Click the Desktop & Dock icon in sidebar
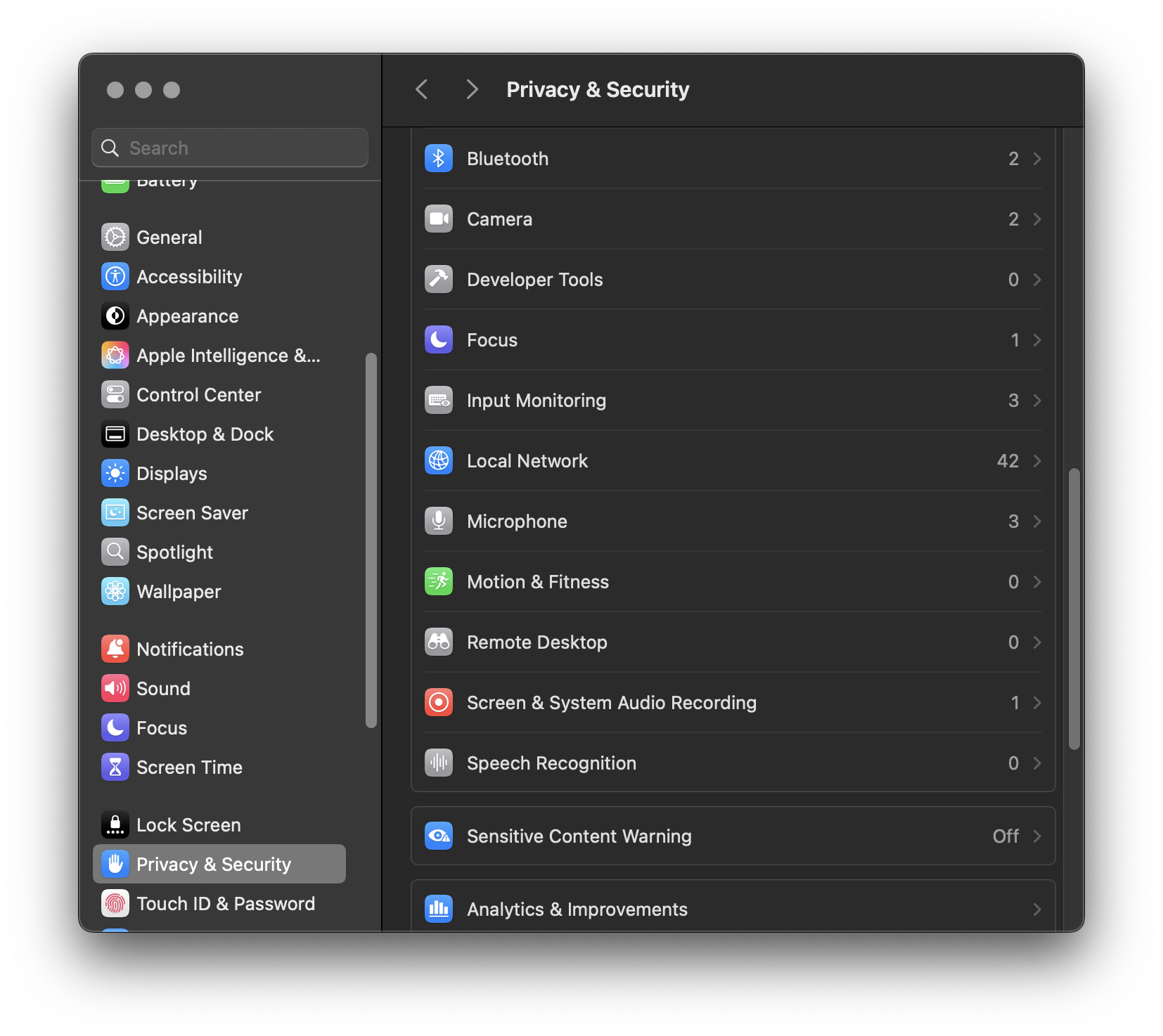1163x1036 pixels. tap(115, 434)
